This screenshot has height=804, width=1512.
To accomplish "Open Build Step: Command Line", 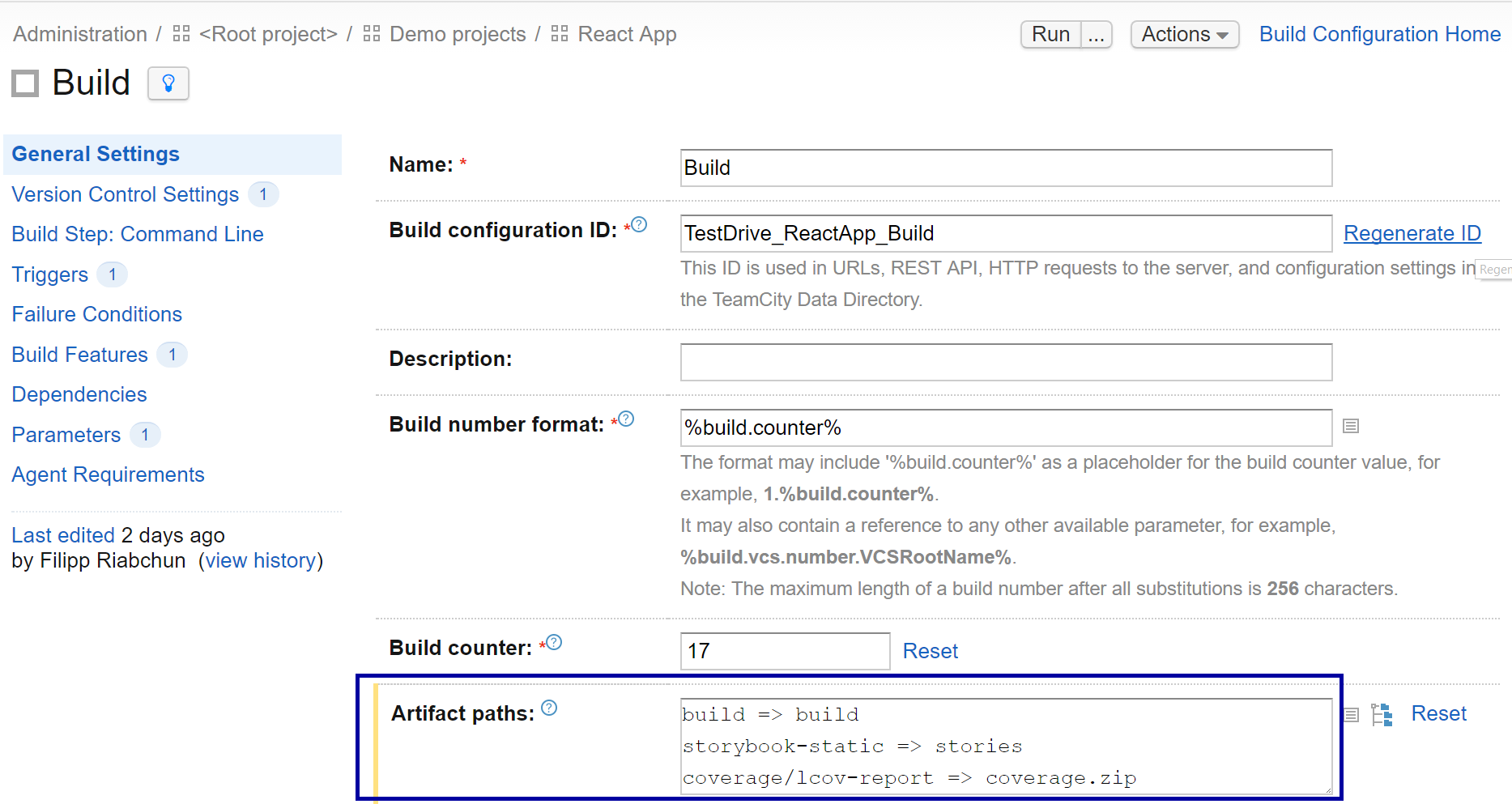I will [x=138, y=234].
